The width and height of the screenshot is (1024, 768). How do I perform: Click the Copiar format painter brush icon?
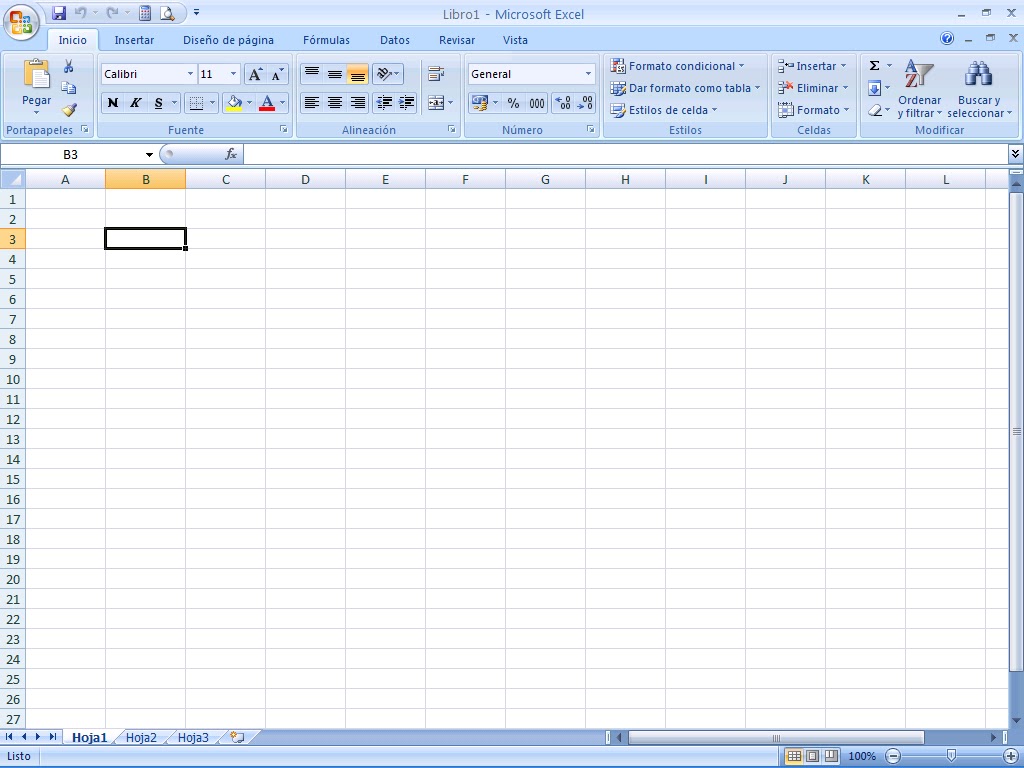pos(70,110)
